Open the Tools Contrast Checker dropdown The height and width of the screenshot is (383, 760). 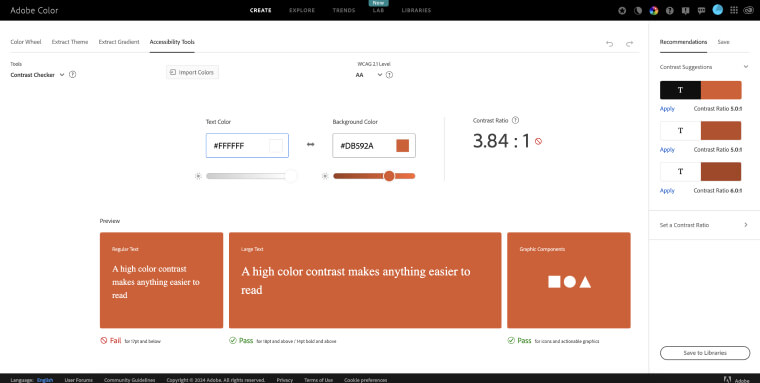(37, 75)
